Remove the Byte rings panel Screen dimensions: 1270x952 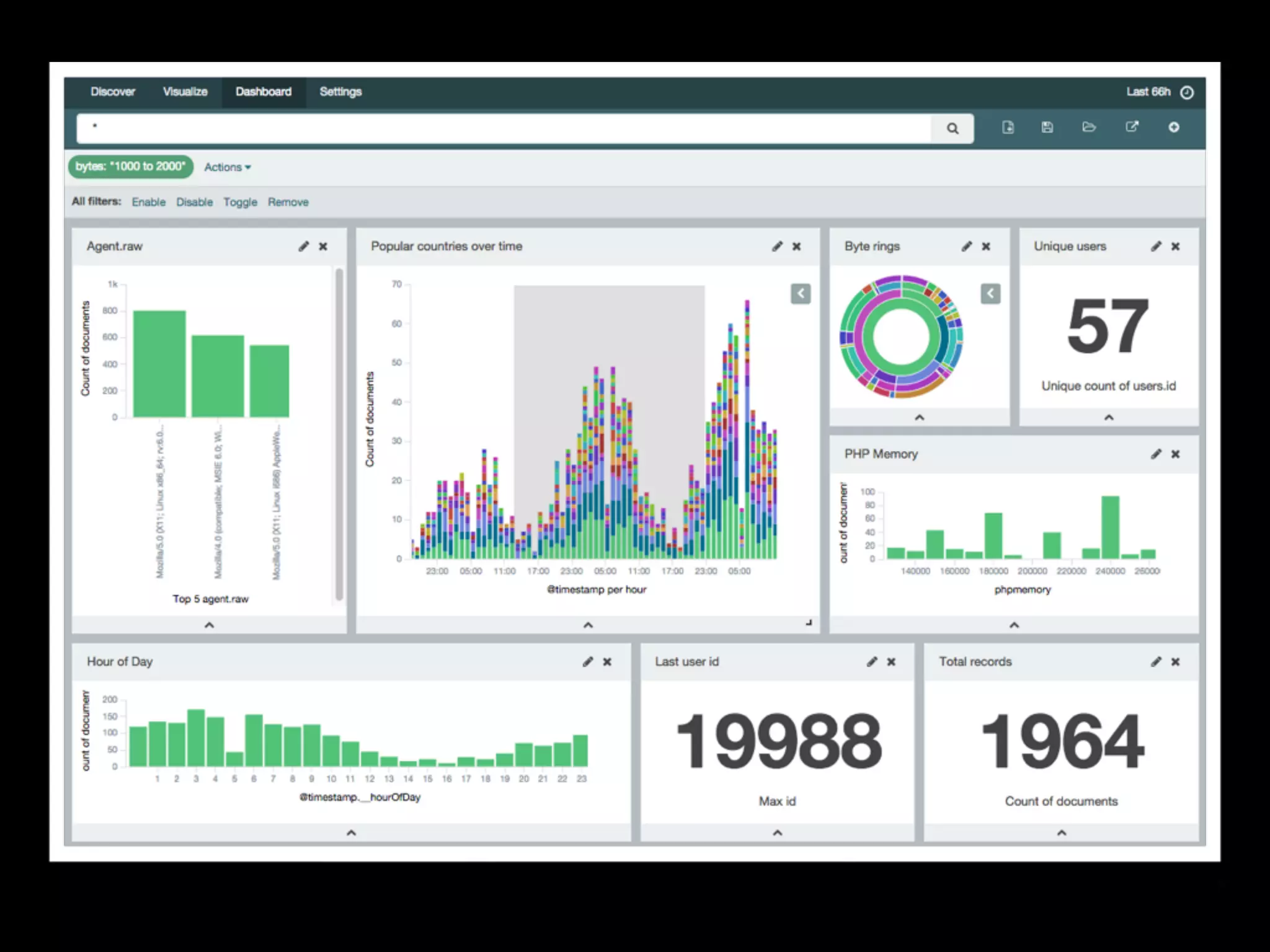point(986,246)
